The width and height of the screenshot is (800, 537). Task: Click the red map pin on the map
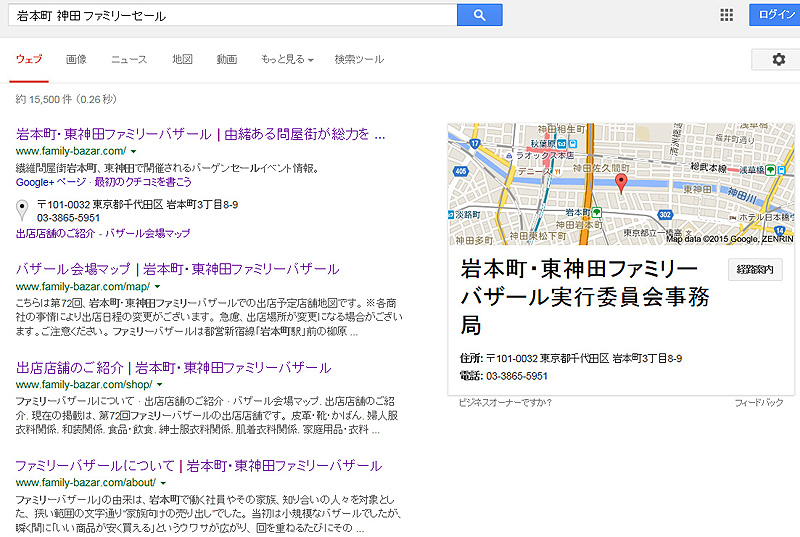tap(621, 183)
